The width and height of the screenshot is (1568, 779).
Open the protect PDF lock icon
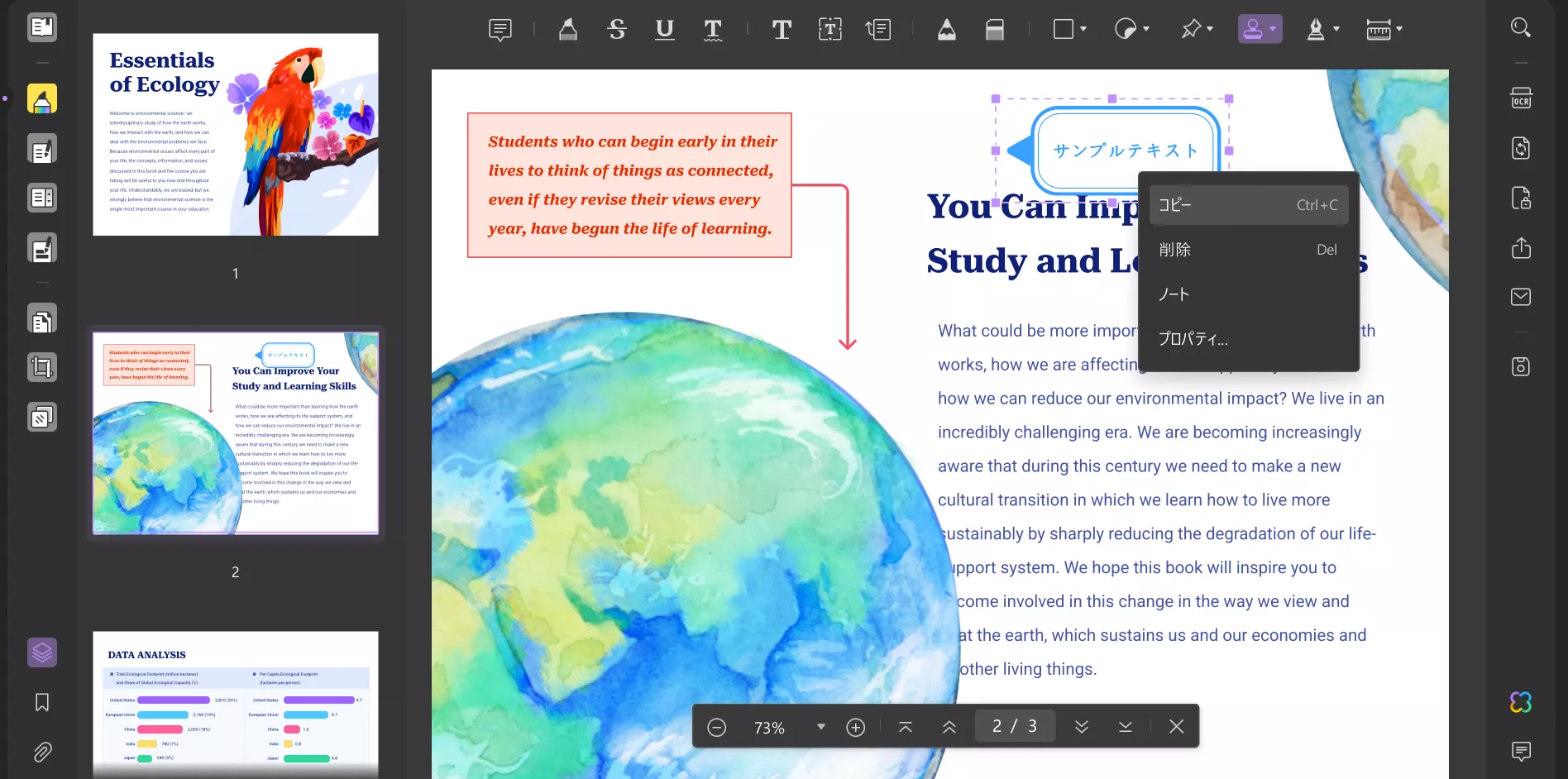point(1521,198)
